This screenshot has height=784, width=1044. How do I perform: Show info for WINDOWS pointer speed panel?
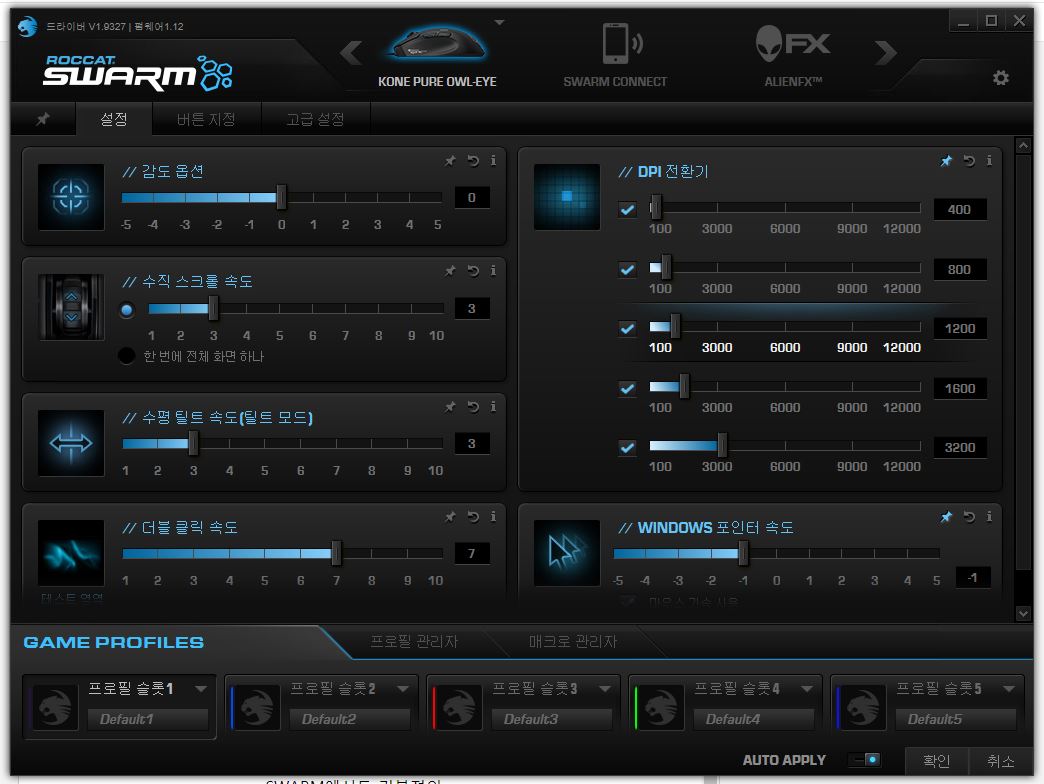pos(989,516)
